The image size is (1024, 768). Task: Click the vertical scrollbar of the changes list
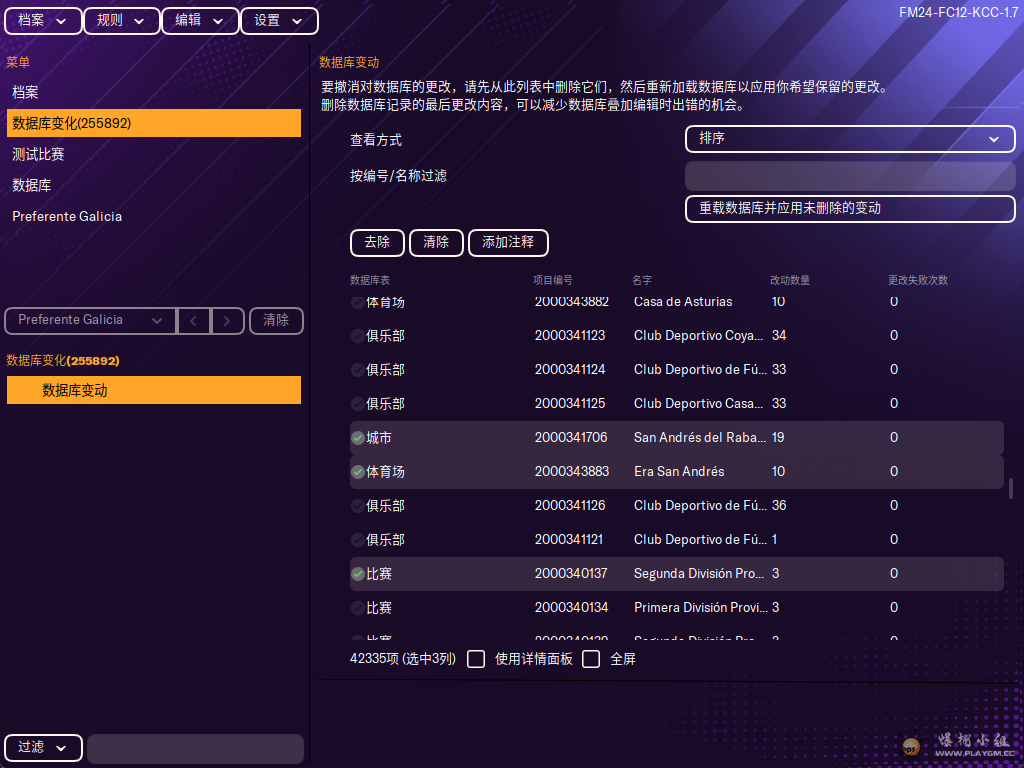tap(1011, 489)
